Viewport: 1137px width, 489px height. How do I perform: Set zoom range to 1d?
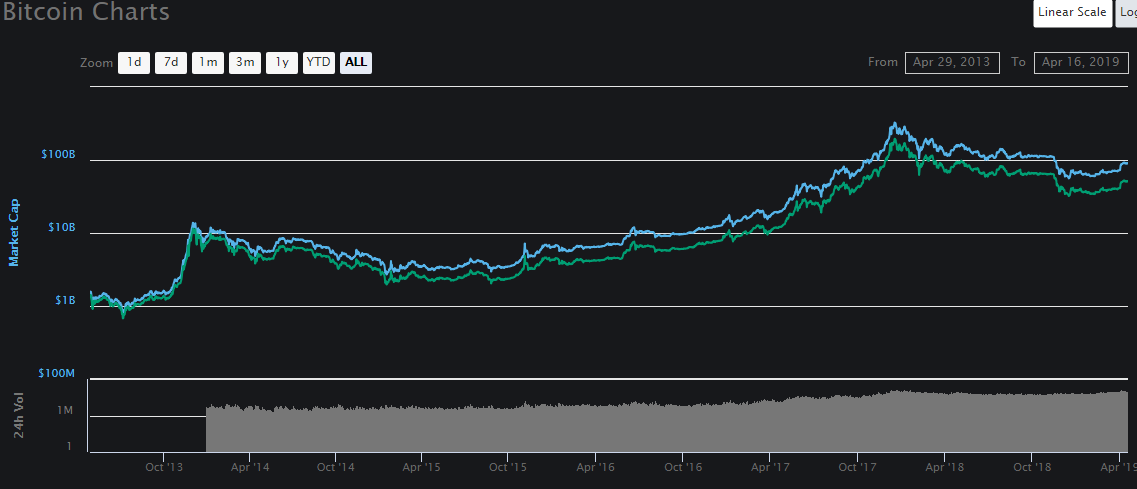coord(134,62)
